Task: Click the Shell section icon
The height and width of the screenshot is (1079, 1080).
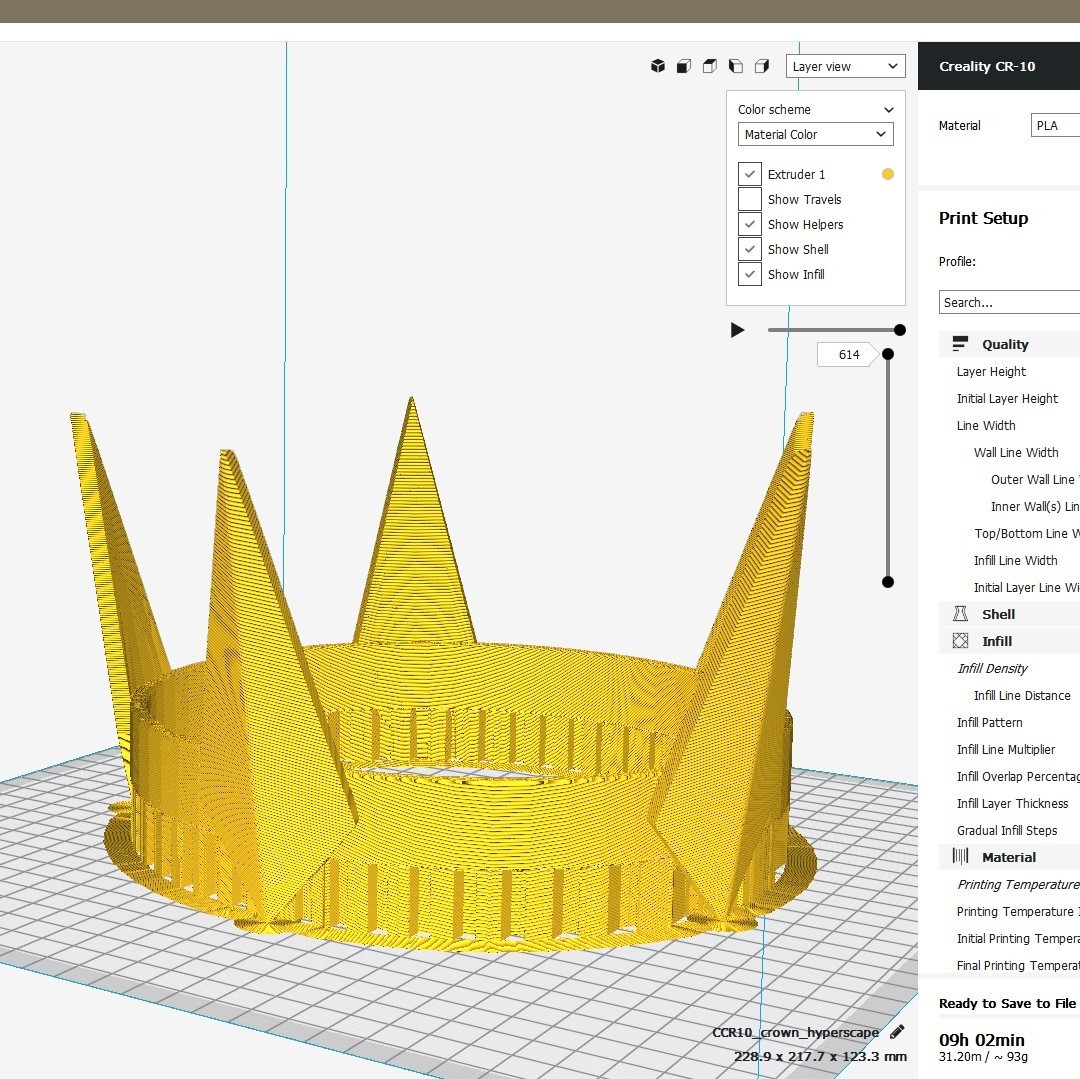Action: pos(961,613)
